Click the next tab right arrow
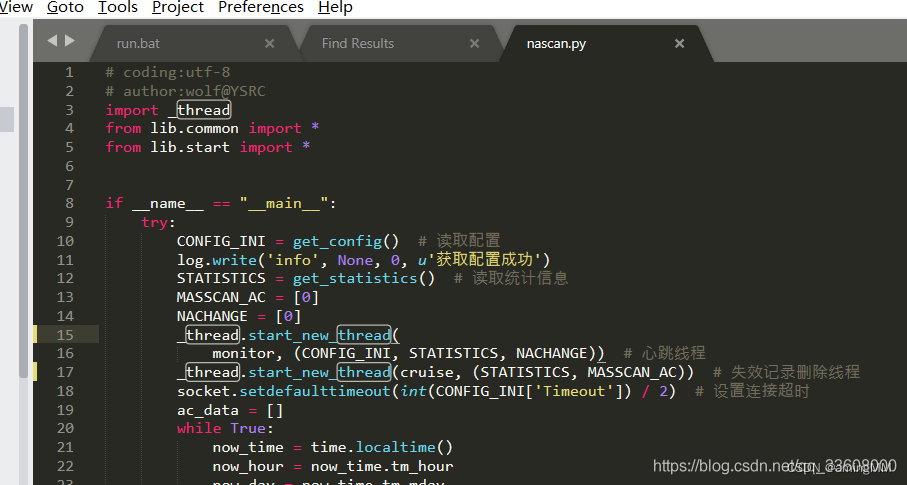 coord(70,41)
